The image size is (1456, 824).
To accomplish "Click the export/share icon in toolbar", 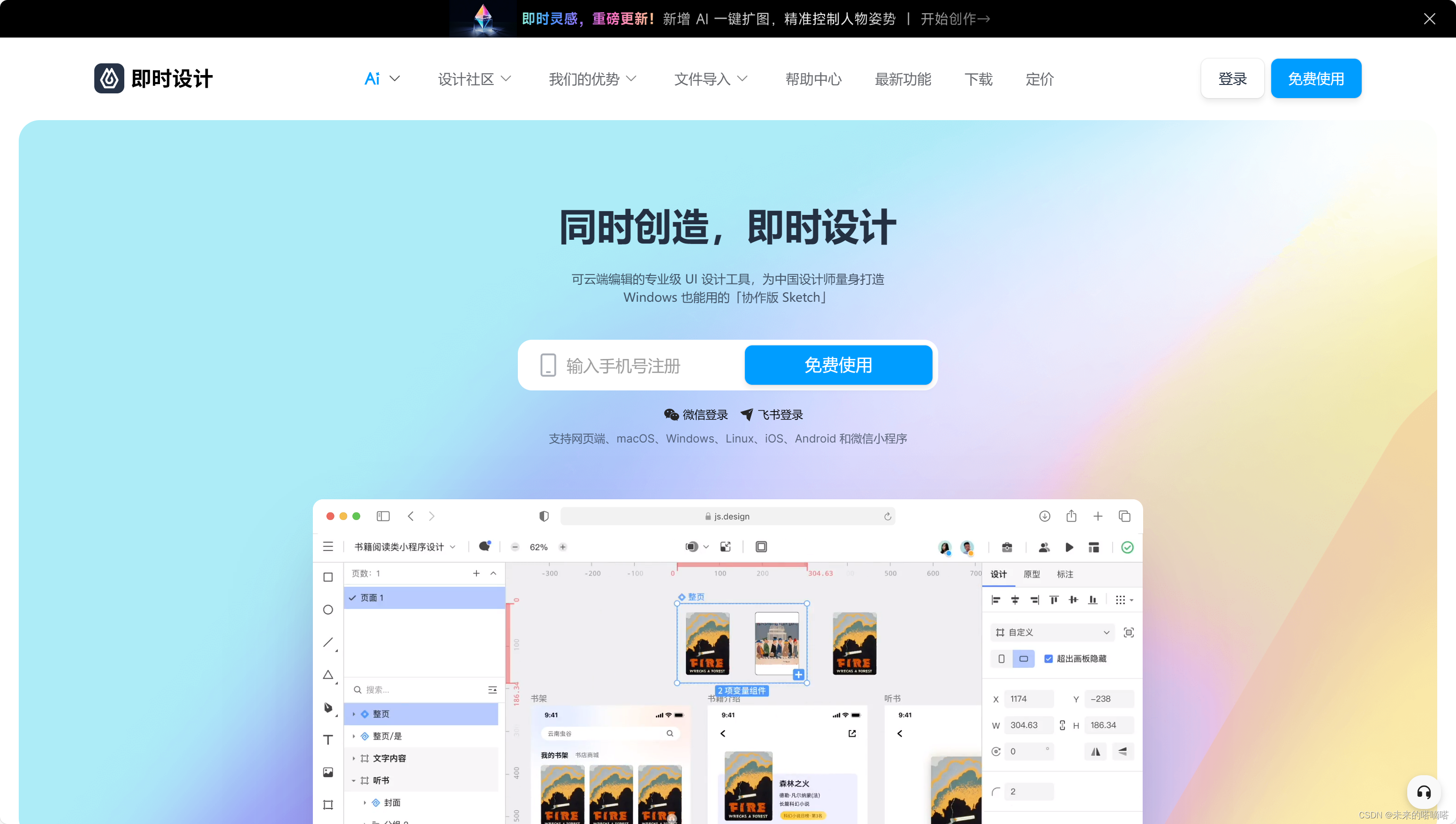I will pos(1071,516).
